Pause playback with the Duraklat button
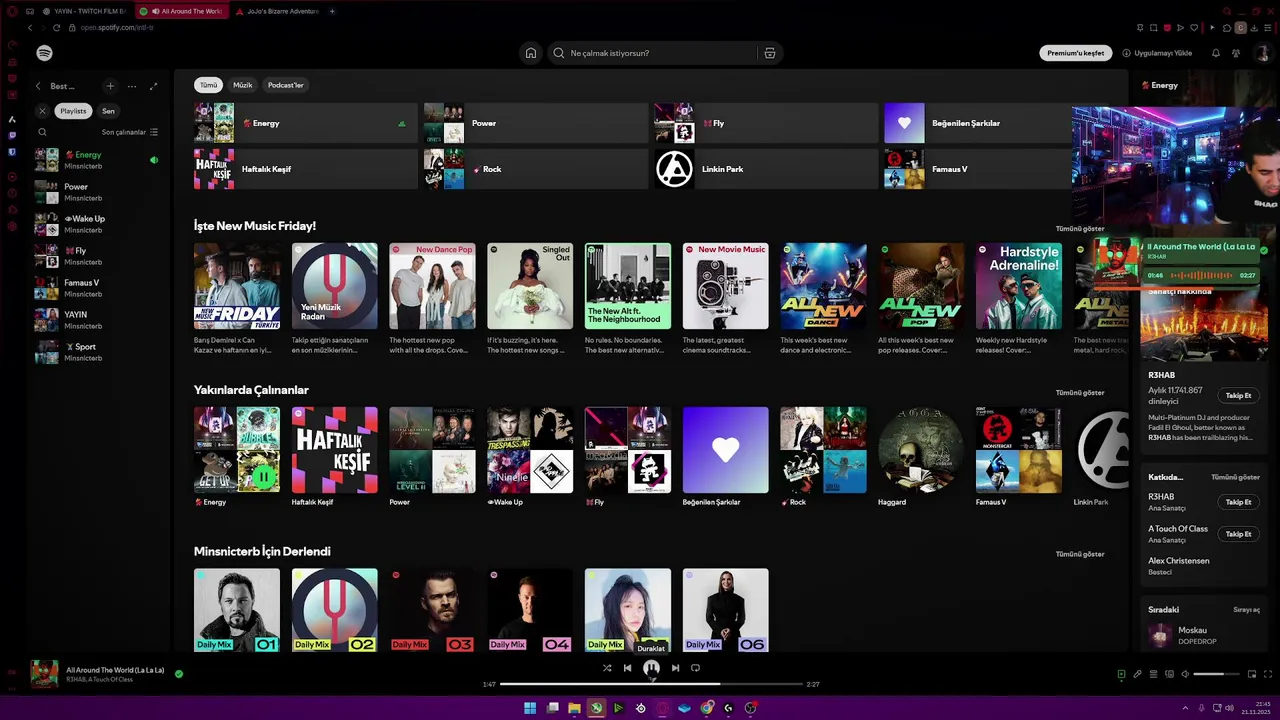Screen dimensions: 1280x720 tap(651, 668)
